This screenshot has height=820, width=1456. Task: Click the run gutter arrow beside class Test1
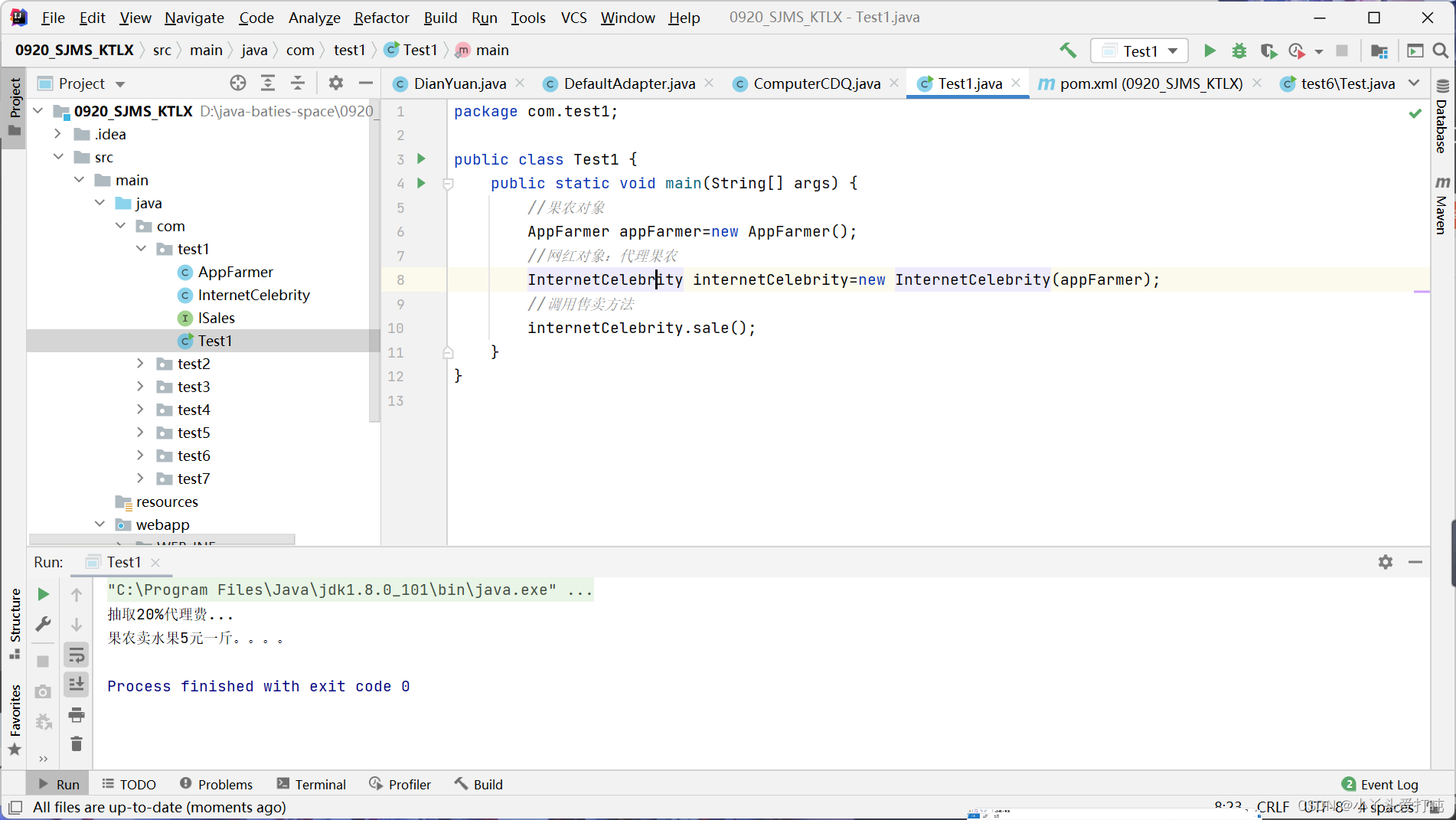click(421, 158)
